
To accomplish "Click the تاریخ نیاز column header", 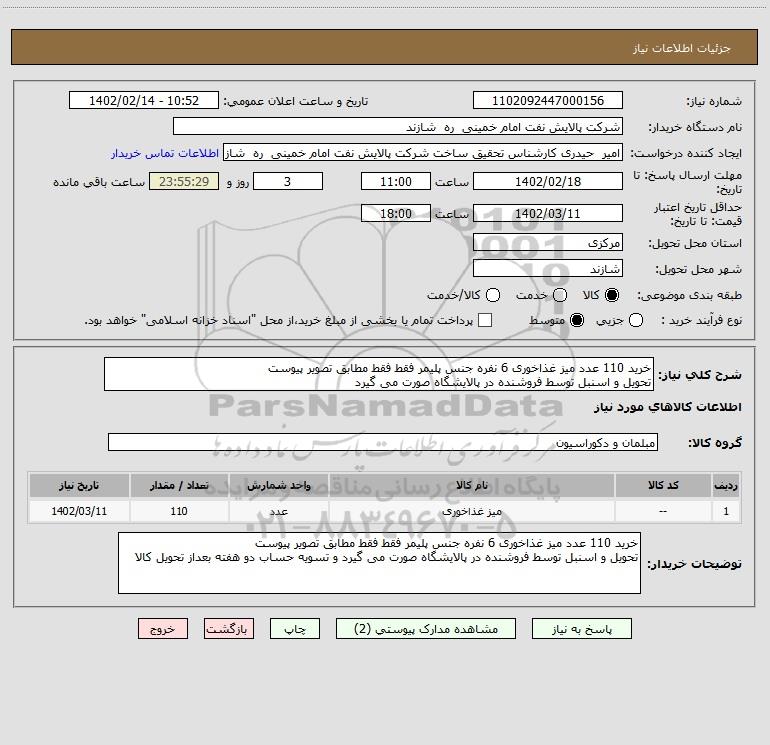I will click(79, 485).
